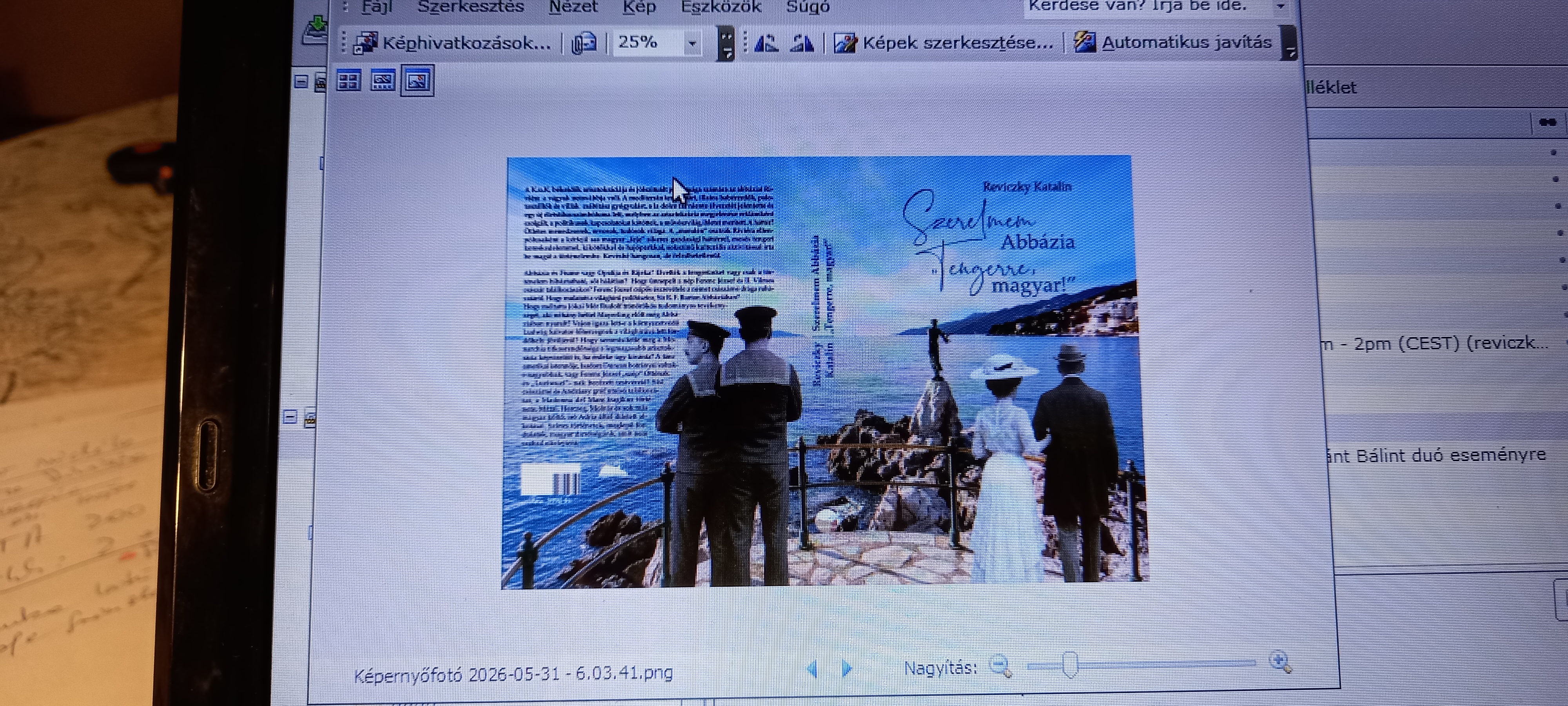Open toolbar options after Automatikus javítás
This screenshot has height=706, width=1568.
(x=1289, y=43)
